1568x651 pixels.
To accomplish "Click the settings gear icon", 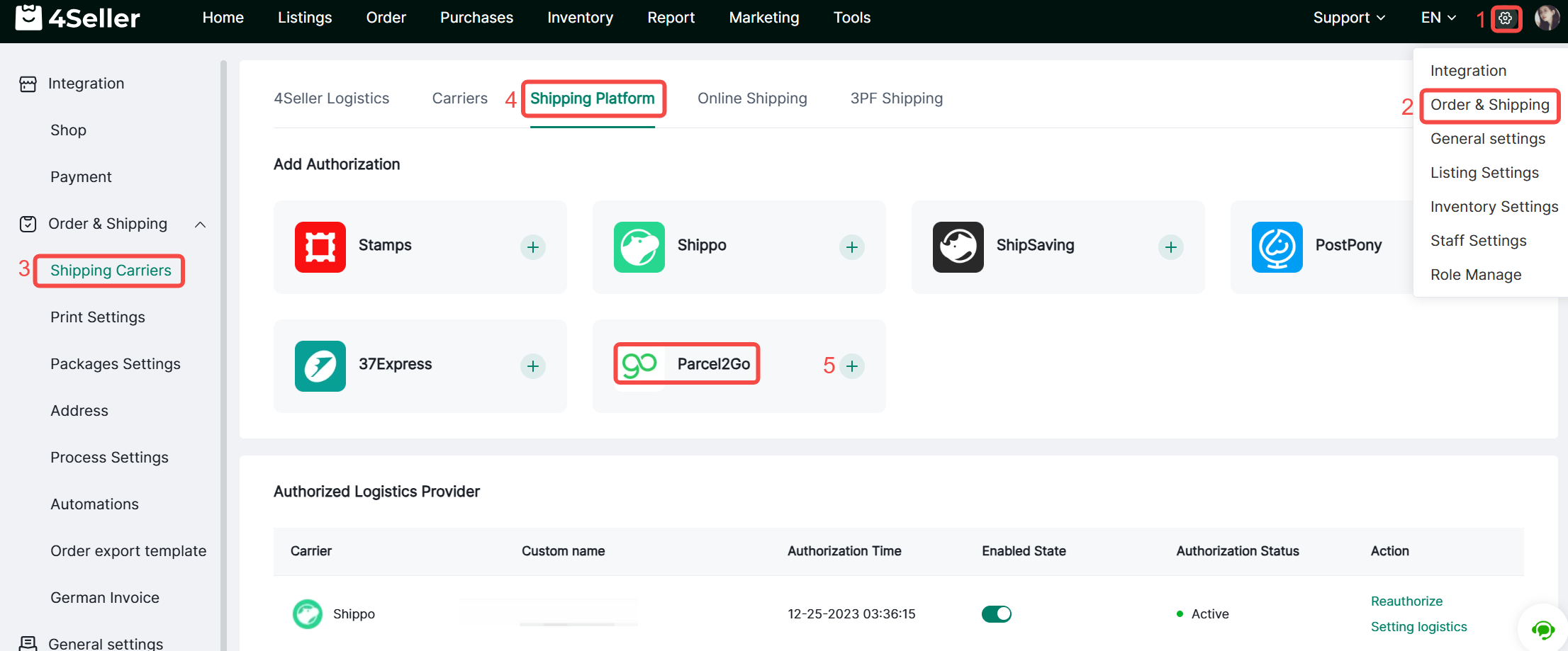I will click(1506, 18).
